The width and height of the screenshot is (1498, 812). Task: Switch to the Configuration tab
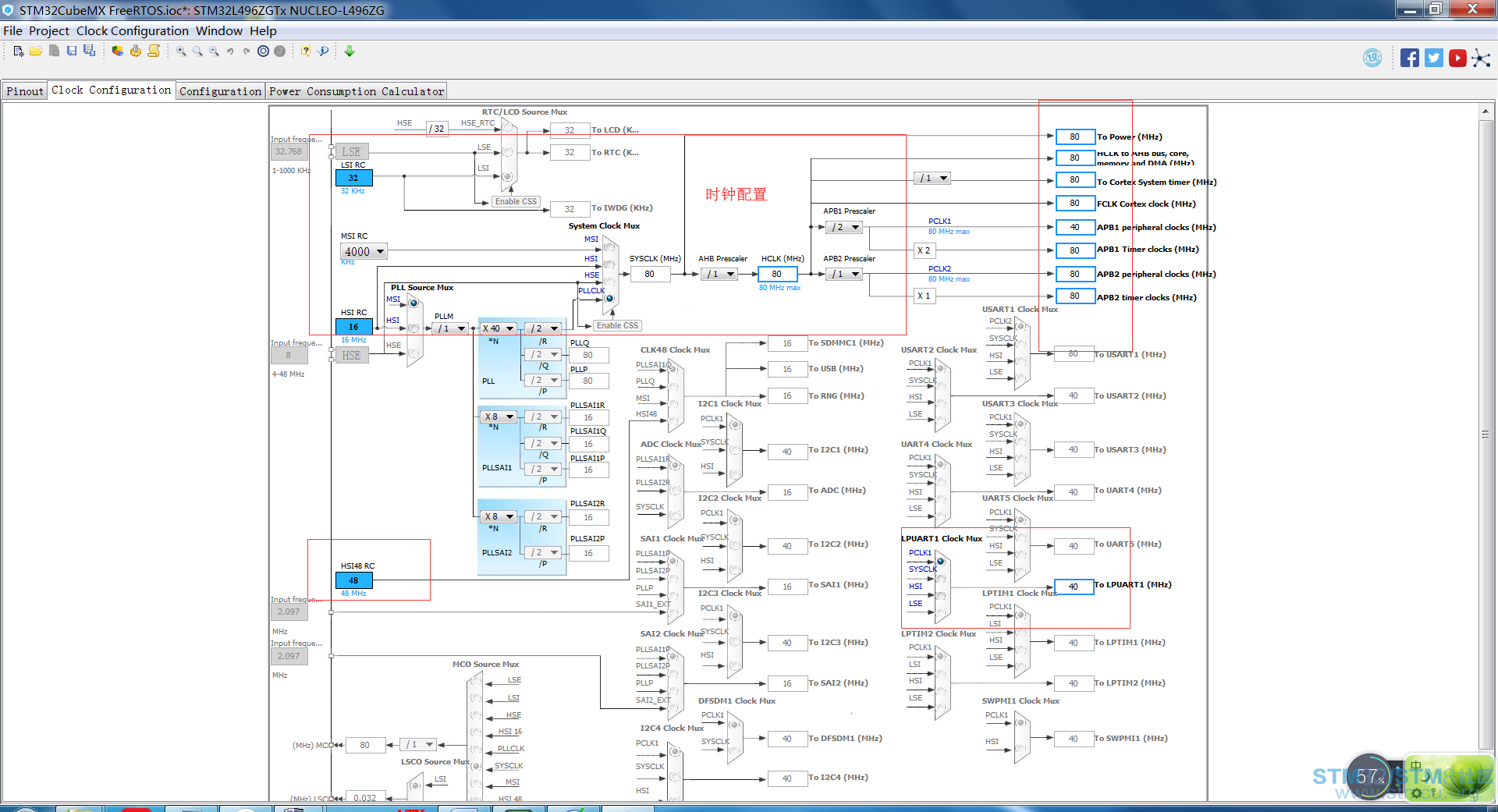(221, 91)
